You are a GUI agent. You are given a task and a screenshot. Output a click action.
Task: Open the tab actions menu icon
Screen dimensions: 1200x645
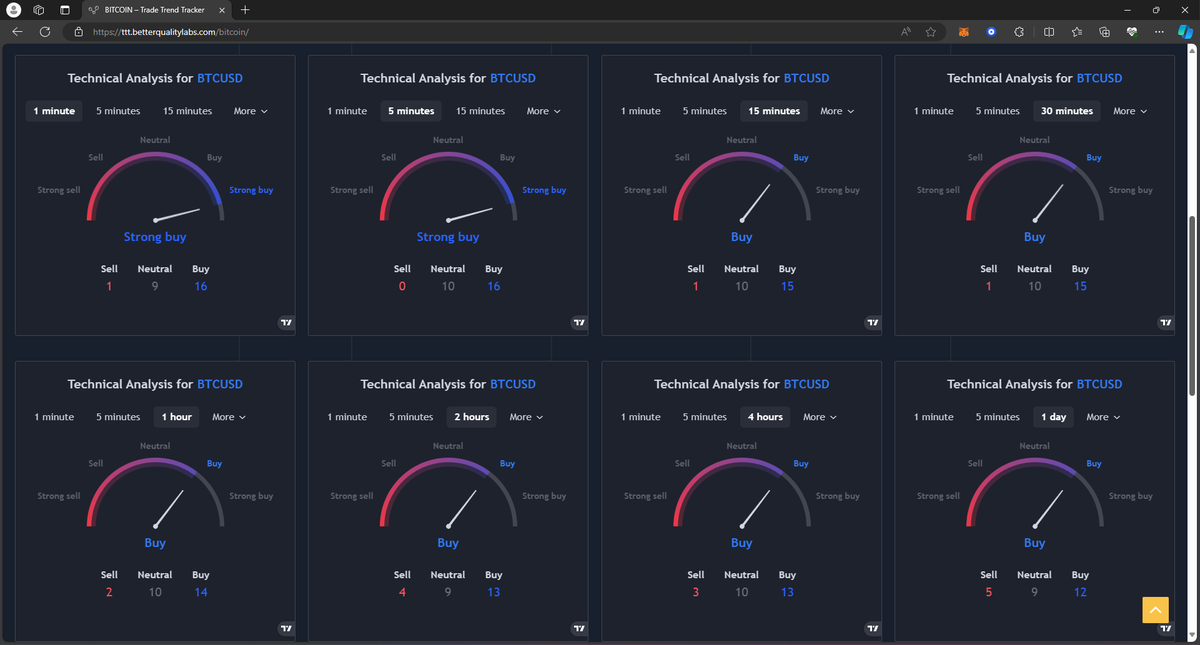click(x=65, y=10)
